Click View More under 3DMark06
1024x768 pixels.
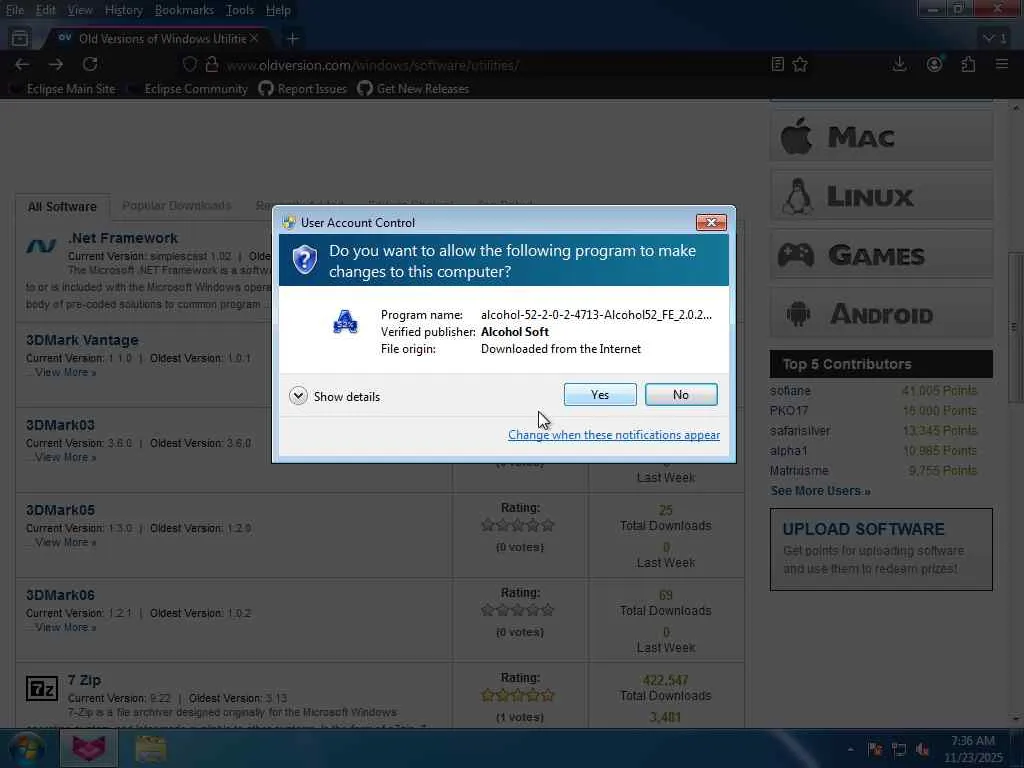65,627
